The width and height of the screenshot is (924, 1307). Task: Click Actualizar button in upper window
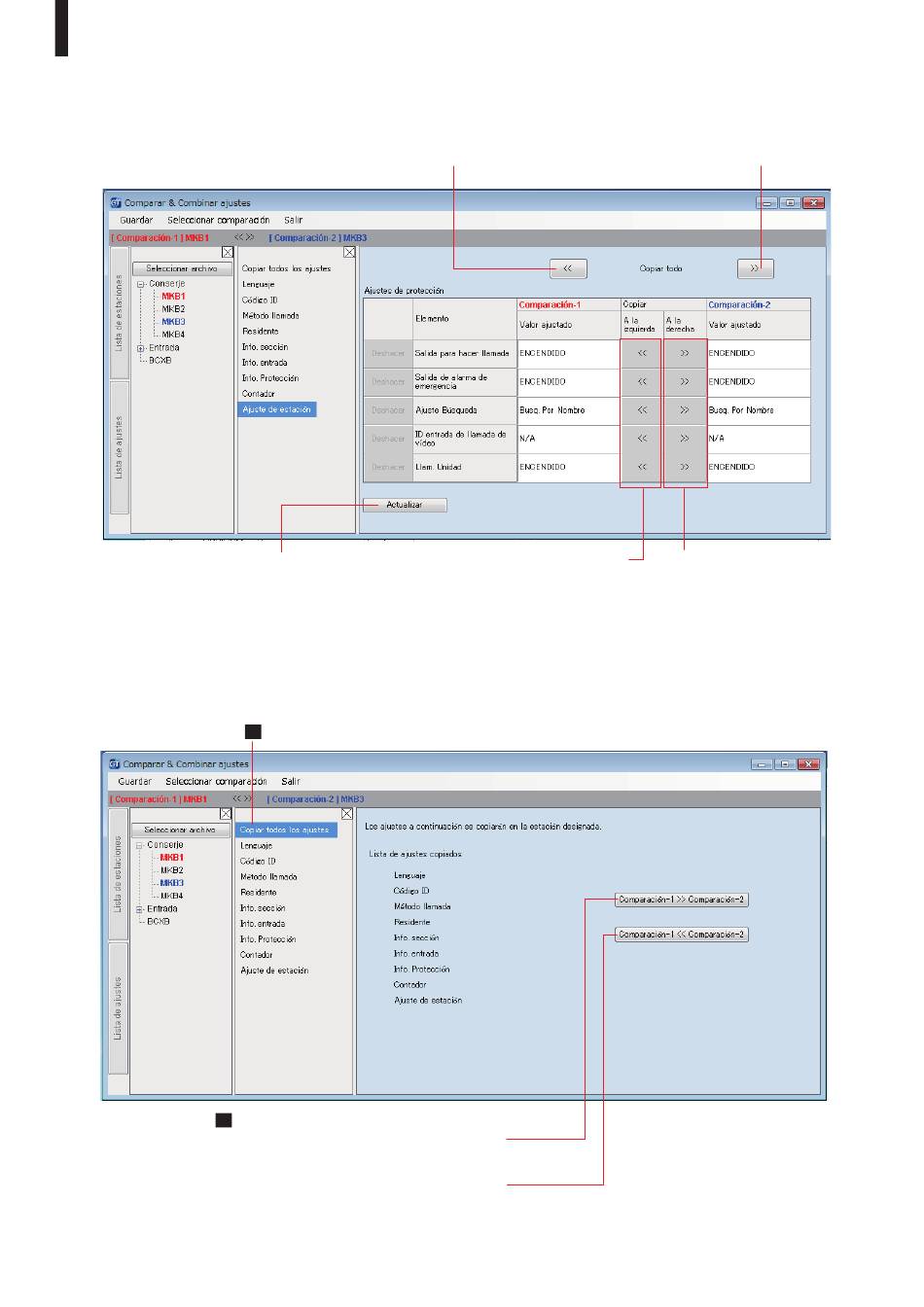(x=405, y=506)
